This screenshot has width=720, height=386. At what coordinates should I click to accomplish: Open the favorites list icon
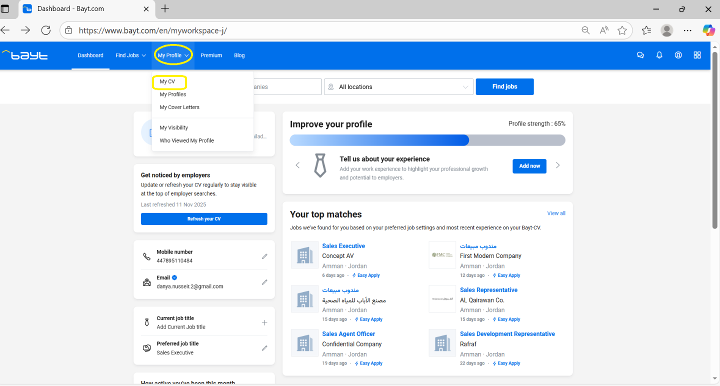click(x=647, y=30)
